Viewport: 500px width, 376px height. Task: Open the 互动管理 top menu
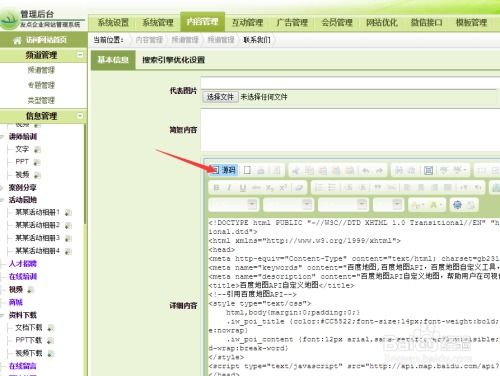tap(247, 22)
